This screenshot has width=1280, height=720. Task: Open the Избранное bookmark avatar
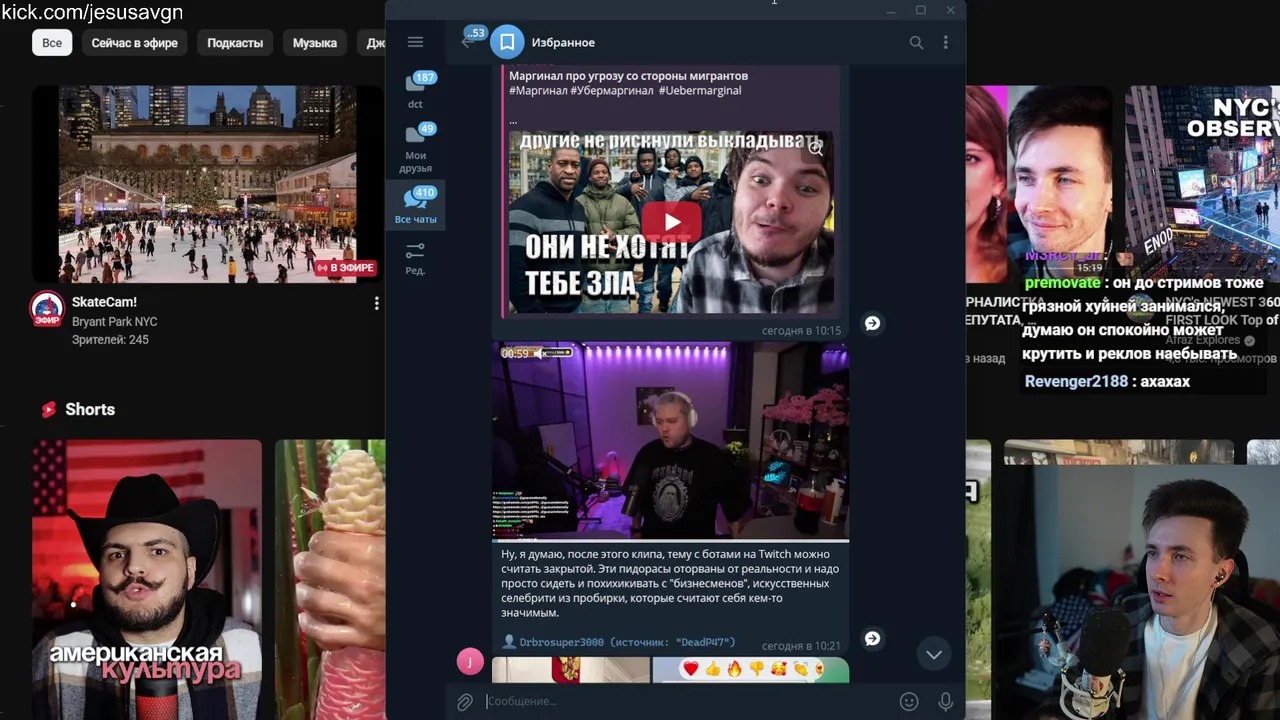(507, 42)
